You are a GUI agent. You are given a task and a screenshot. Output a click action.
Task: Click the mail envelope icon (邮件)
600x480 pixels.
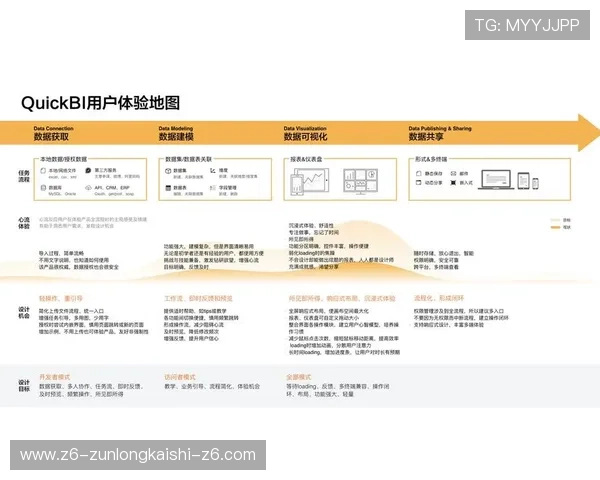click(453, 173)
